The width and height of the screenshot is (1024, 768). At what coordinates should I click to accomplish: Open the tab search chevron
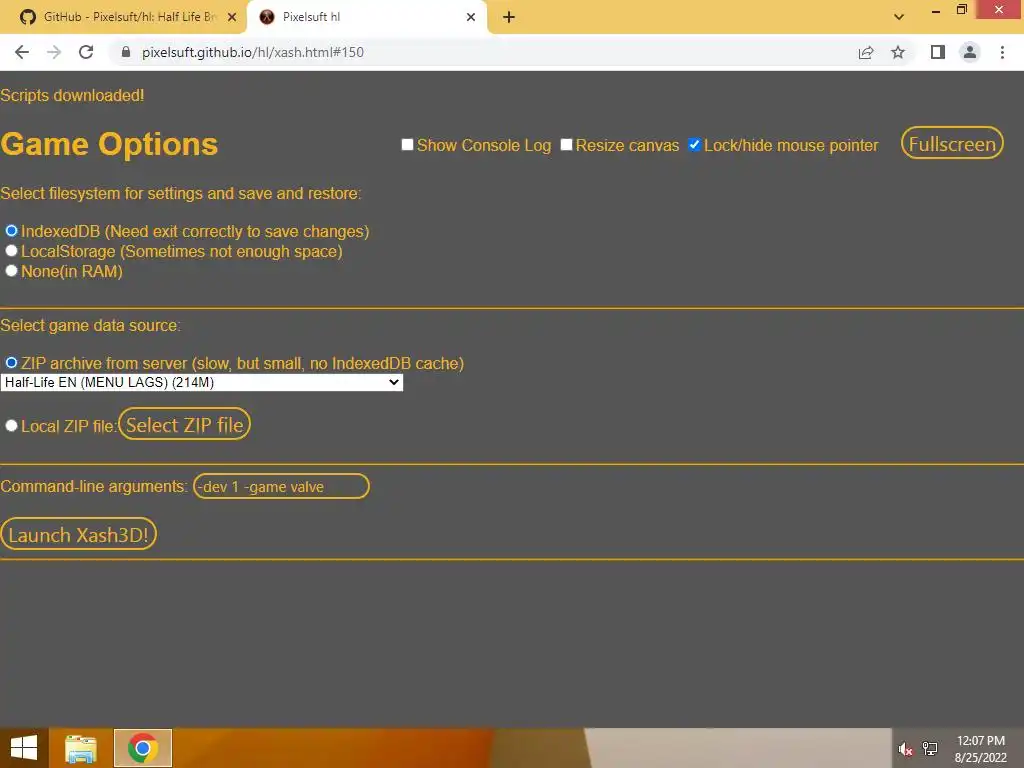coord(899,17)
